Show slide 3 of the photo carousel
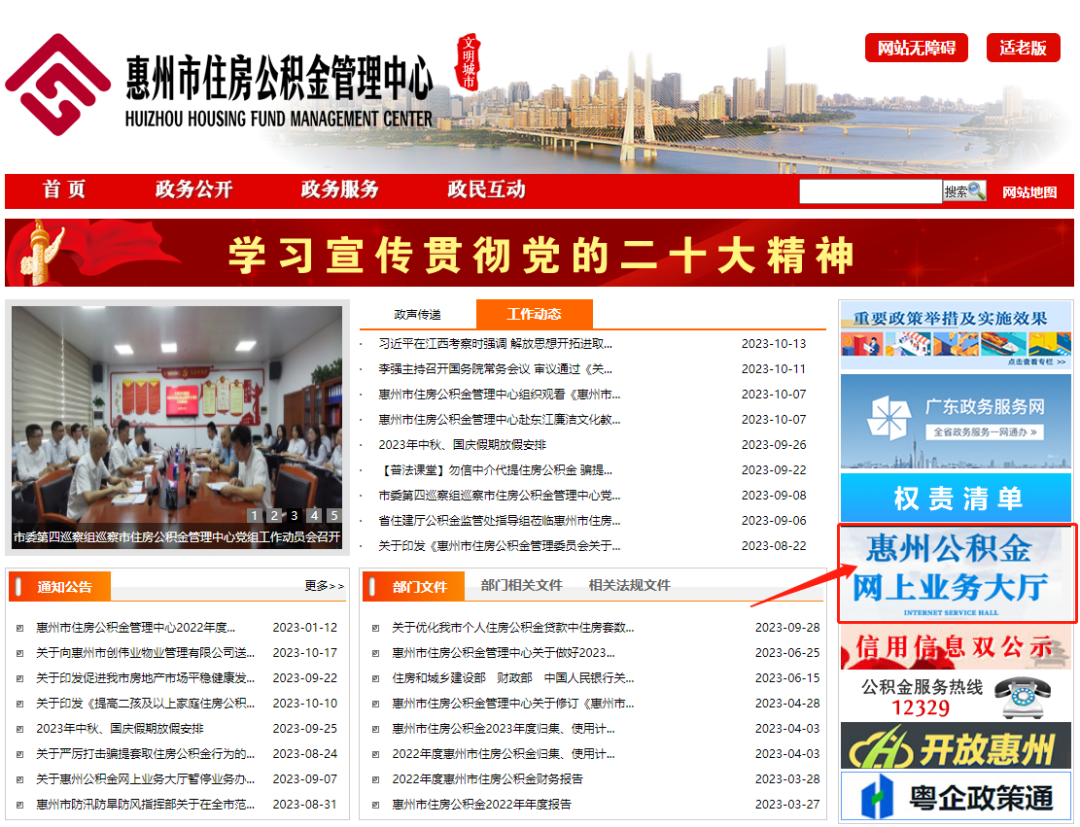Screen dimensions: 1080x827 (294, 515)
